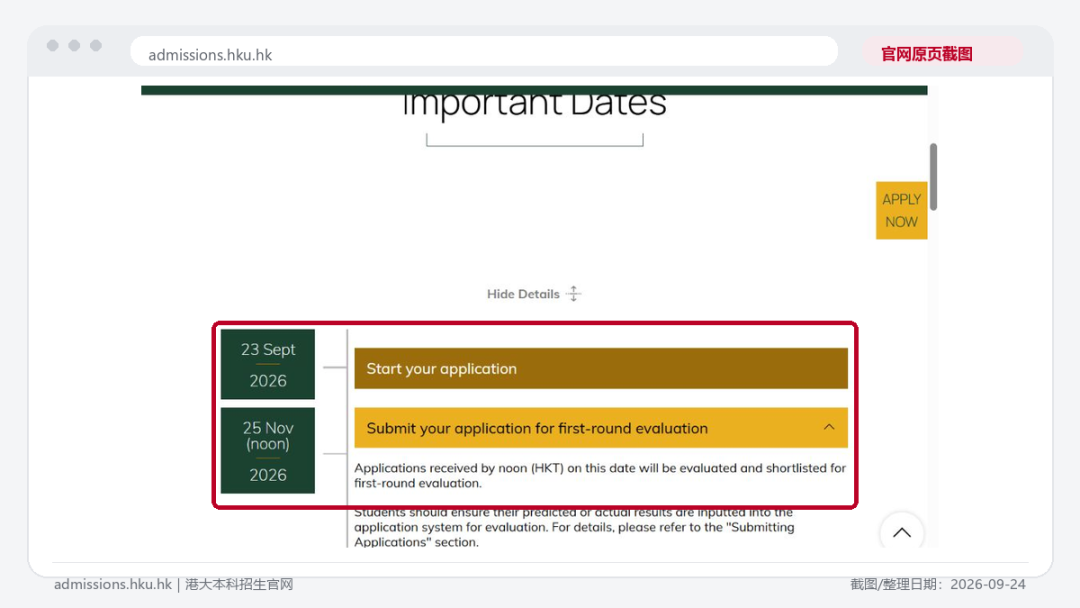Select the 25 Nov (noon) 2026 date box
The height and width of the screenshot is (608, 1080).
coord(268,450)
